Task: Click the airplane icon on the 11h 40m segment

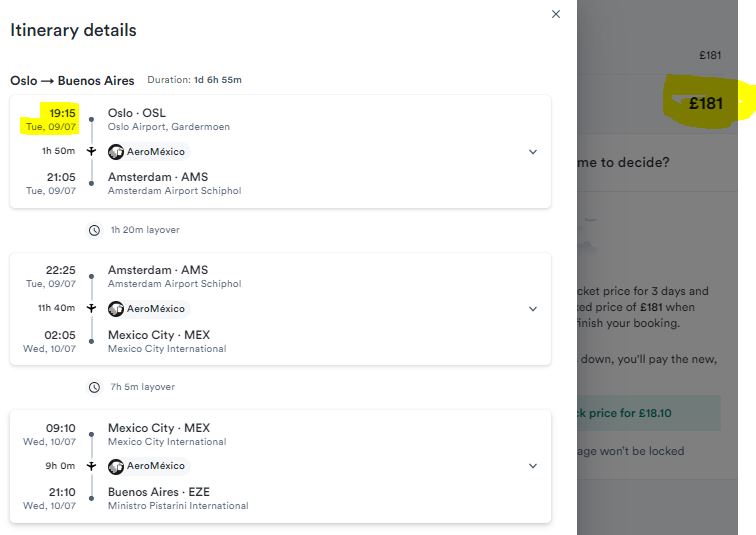Action: (91, 308)
